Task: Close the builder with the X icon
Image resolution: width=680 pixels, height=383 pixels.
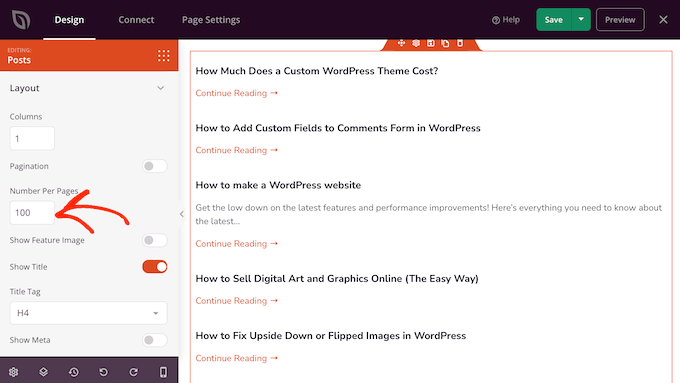Action: click(663, 20)
